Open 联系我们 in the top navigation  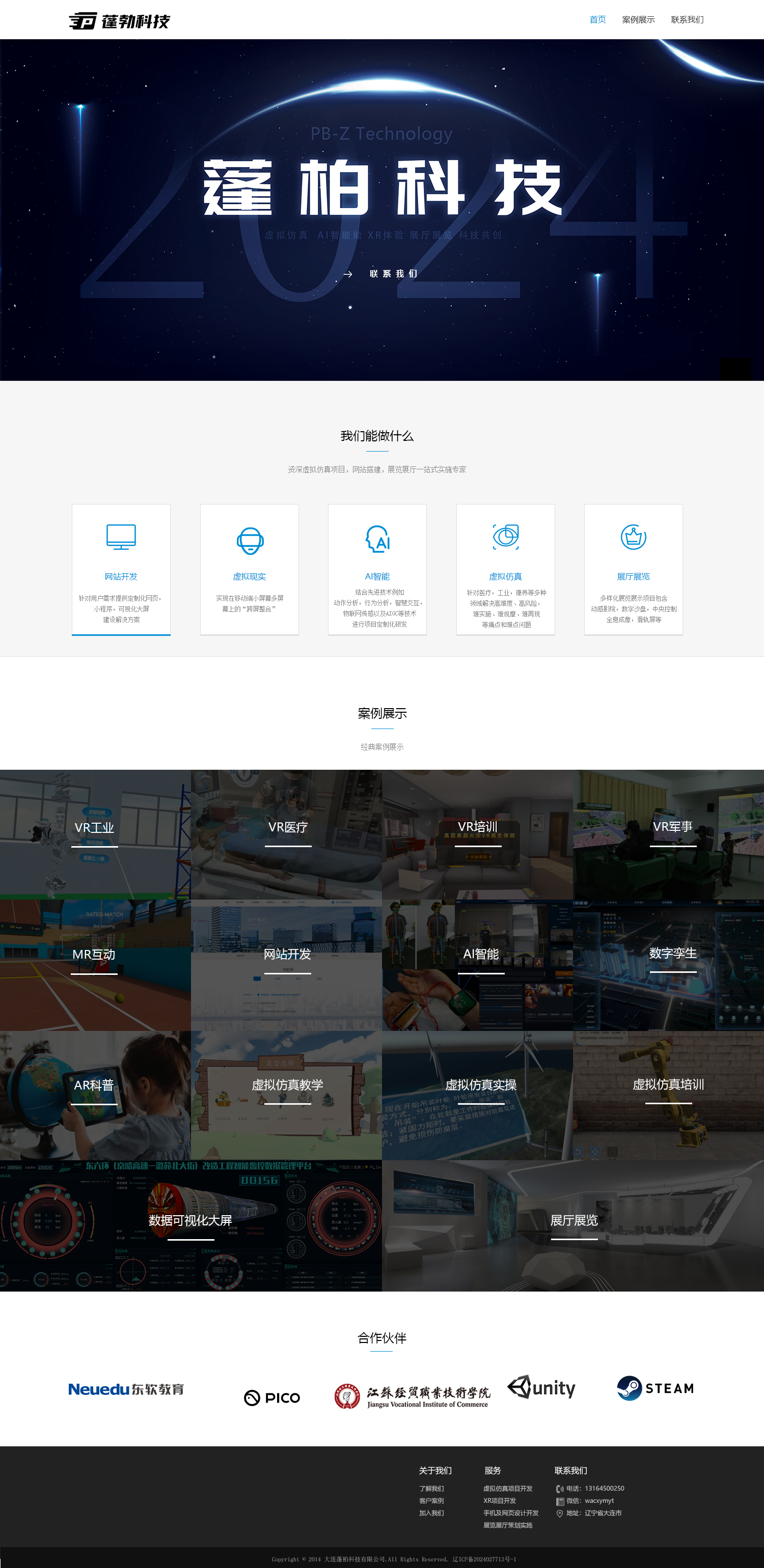click(687, 19)
